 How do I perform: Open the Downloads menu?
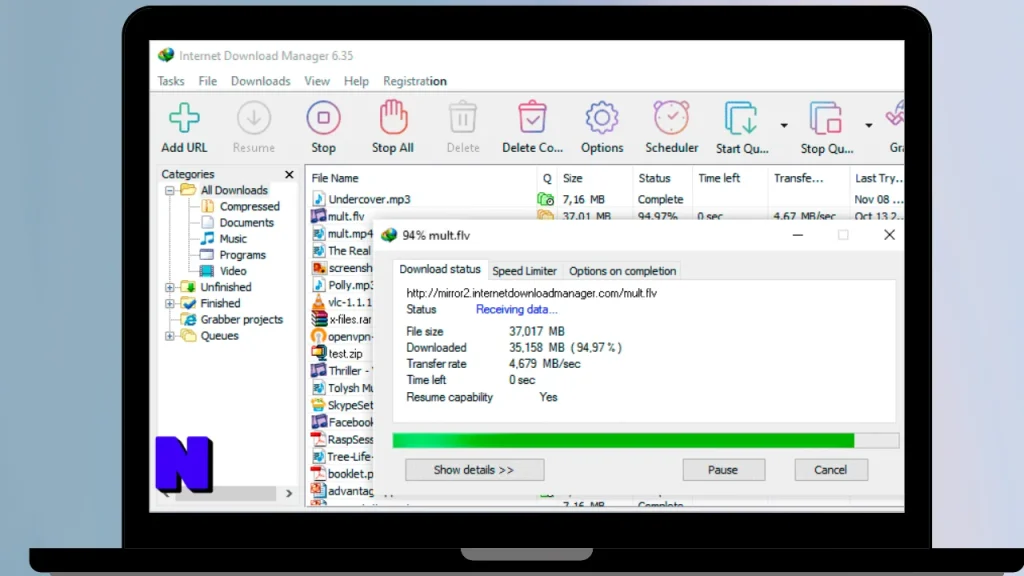pyautogui.click(x=261, y=81)
